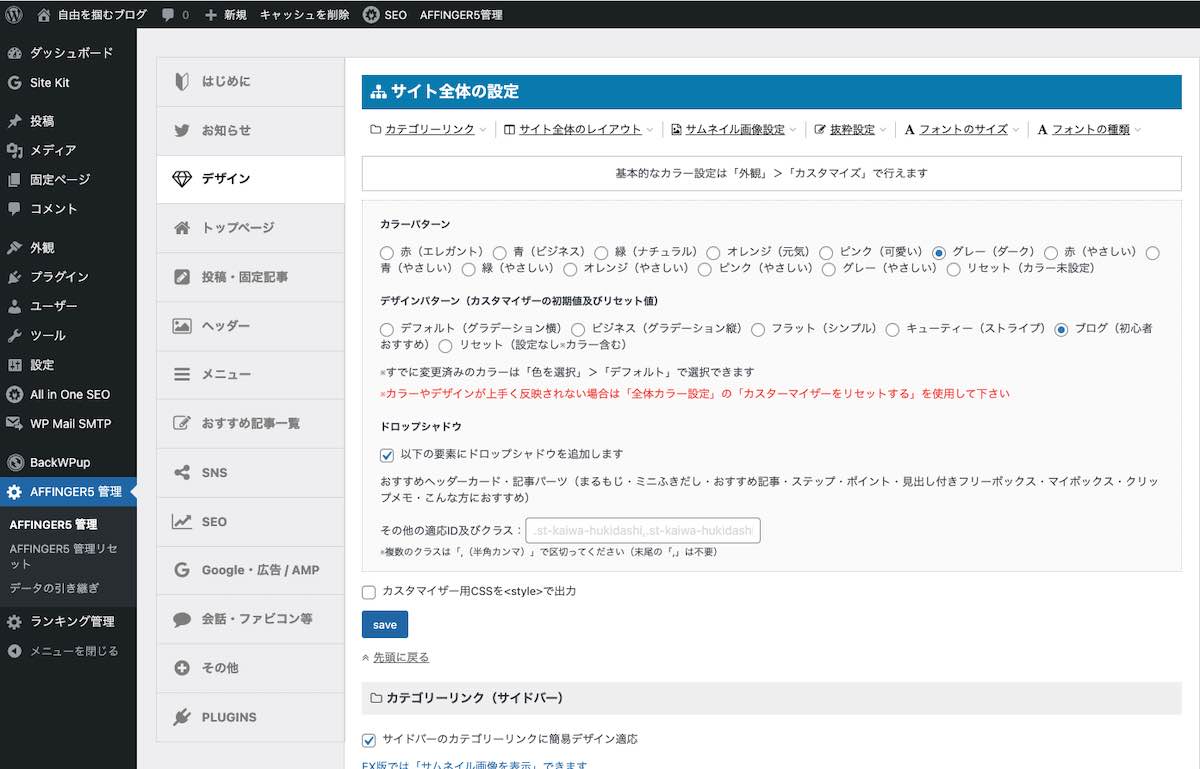Click the Google G icon in sidebar
This screenshot has height=769, width=1200.
point(181,570)
